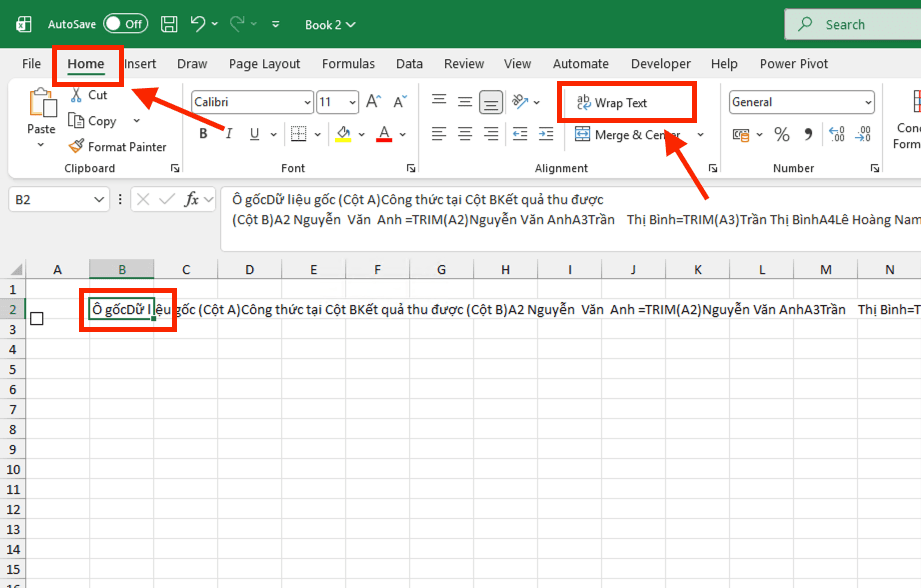Click the Undo arrow icon
Viewport: 921px width, 588px height.
(197, 24)
